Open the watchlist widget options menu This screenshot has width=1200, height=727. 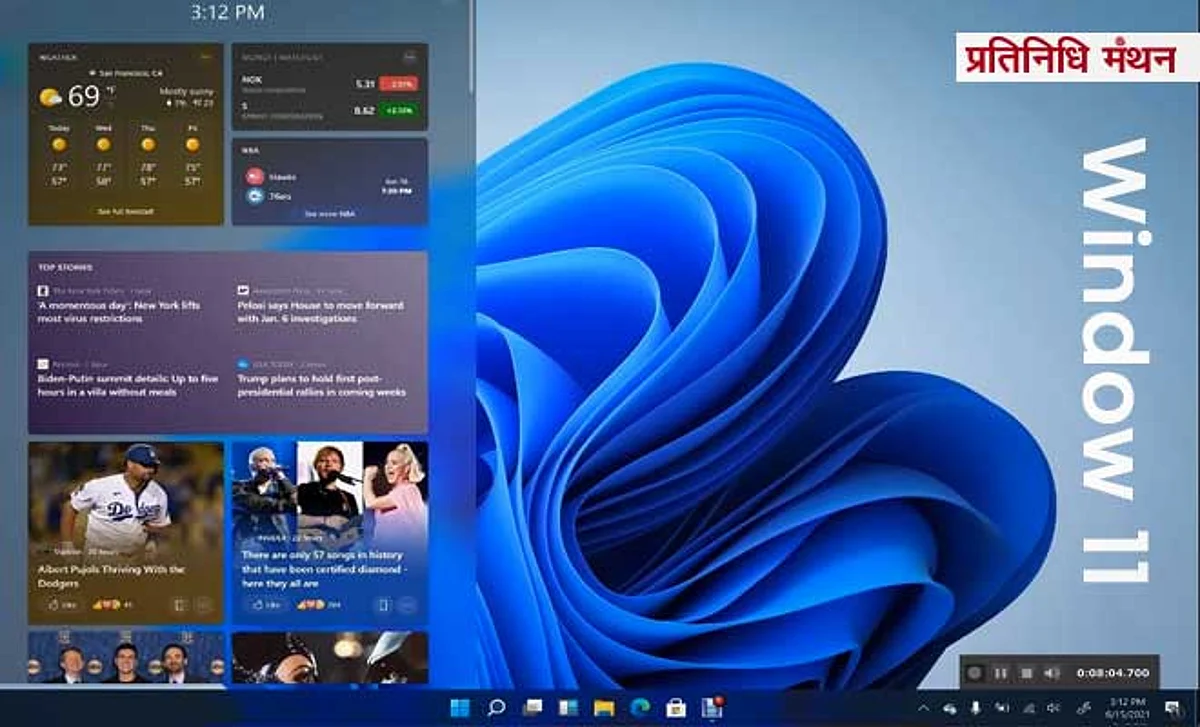[x=410, y=57]
